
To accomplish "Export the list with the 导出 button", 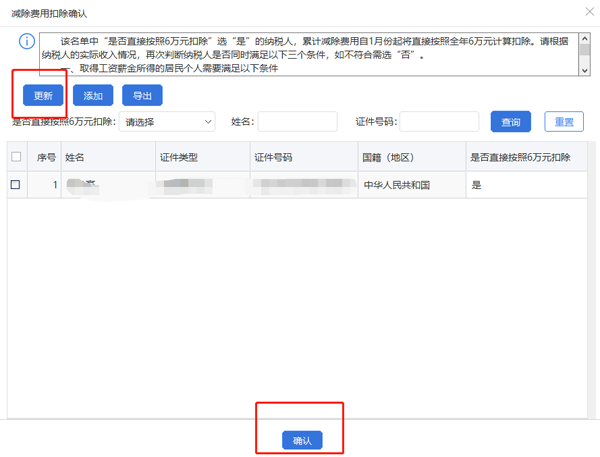I will 142,96.
